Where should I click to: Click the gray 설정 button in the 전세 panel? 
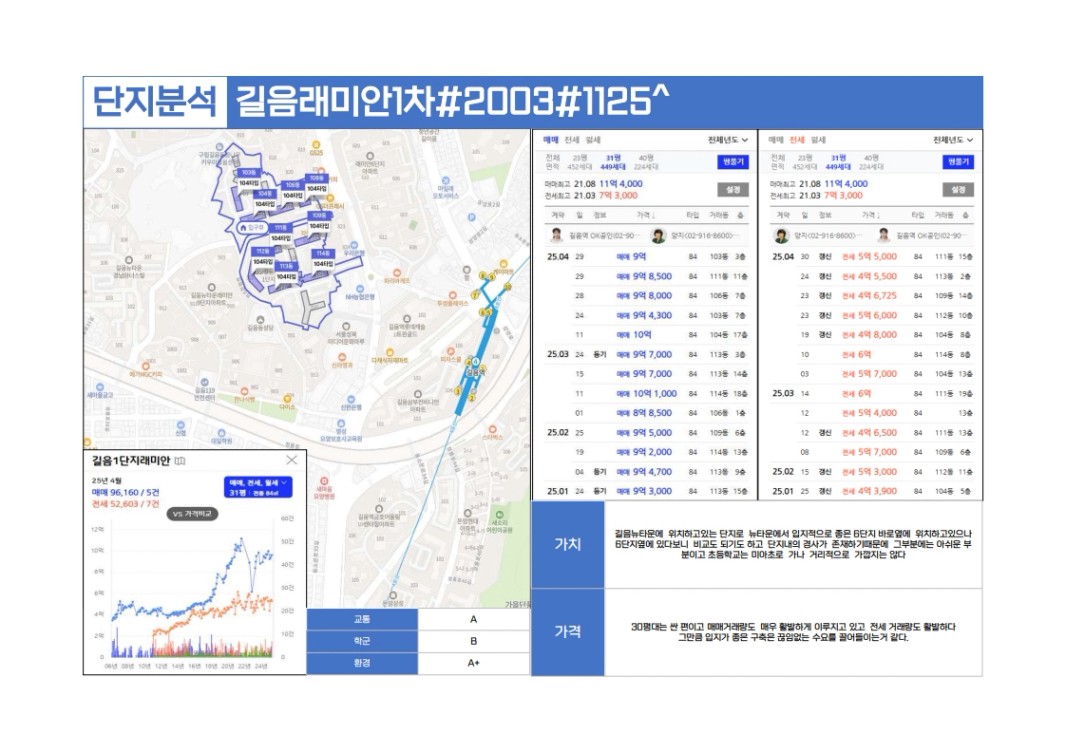click(959, 190)
